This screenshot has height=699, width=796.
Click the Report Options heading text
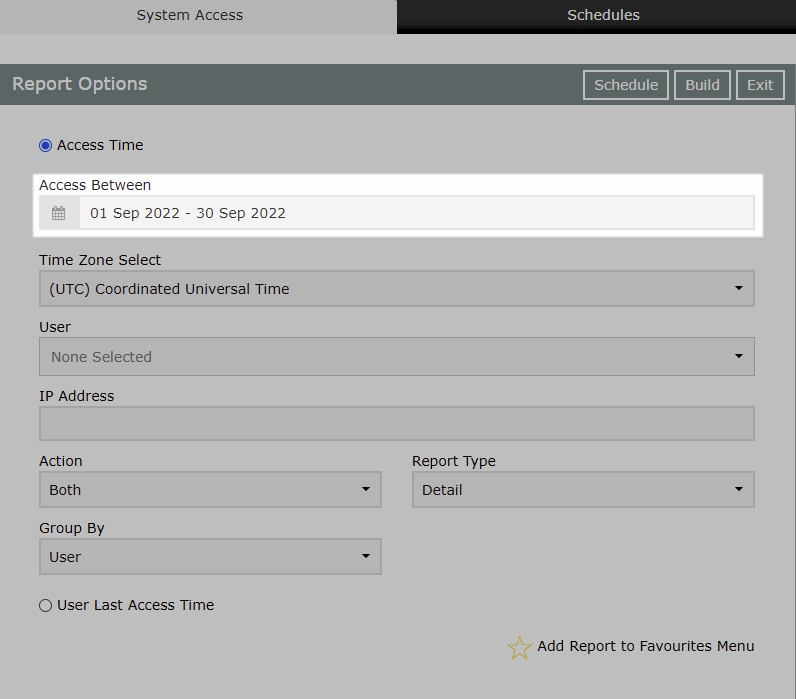tap(80, 84)
